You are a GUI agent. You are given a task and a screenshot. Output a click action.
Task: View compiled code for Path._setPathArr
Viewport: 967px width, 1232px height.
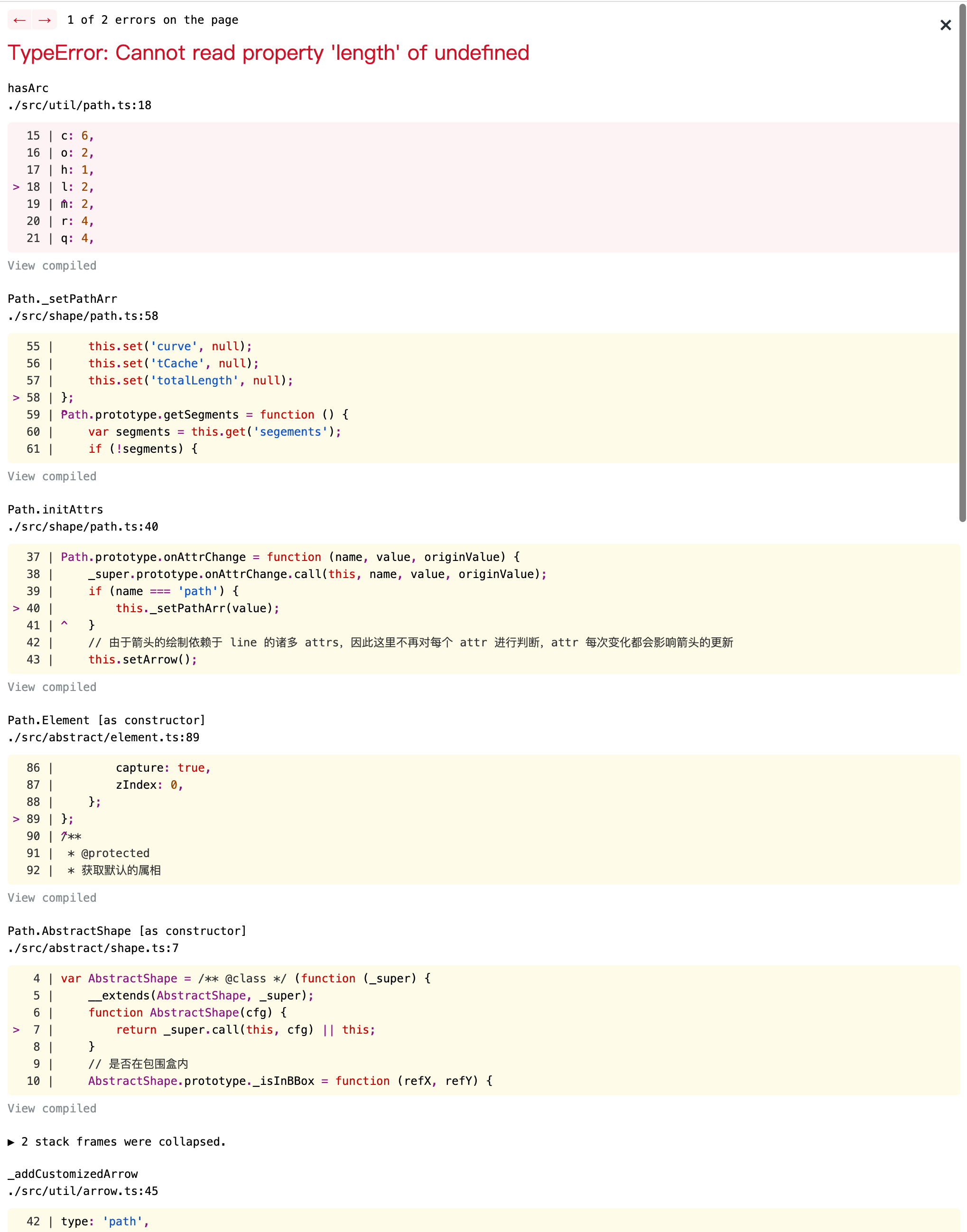[x=52, y=476]
